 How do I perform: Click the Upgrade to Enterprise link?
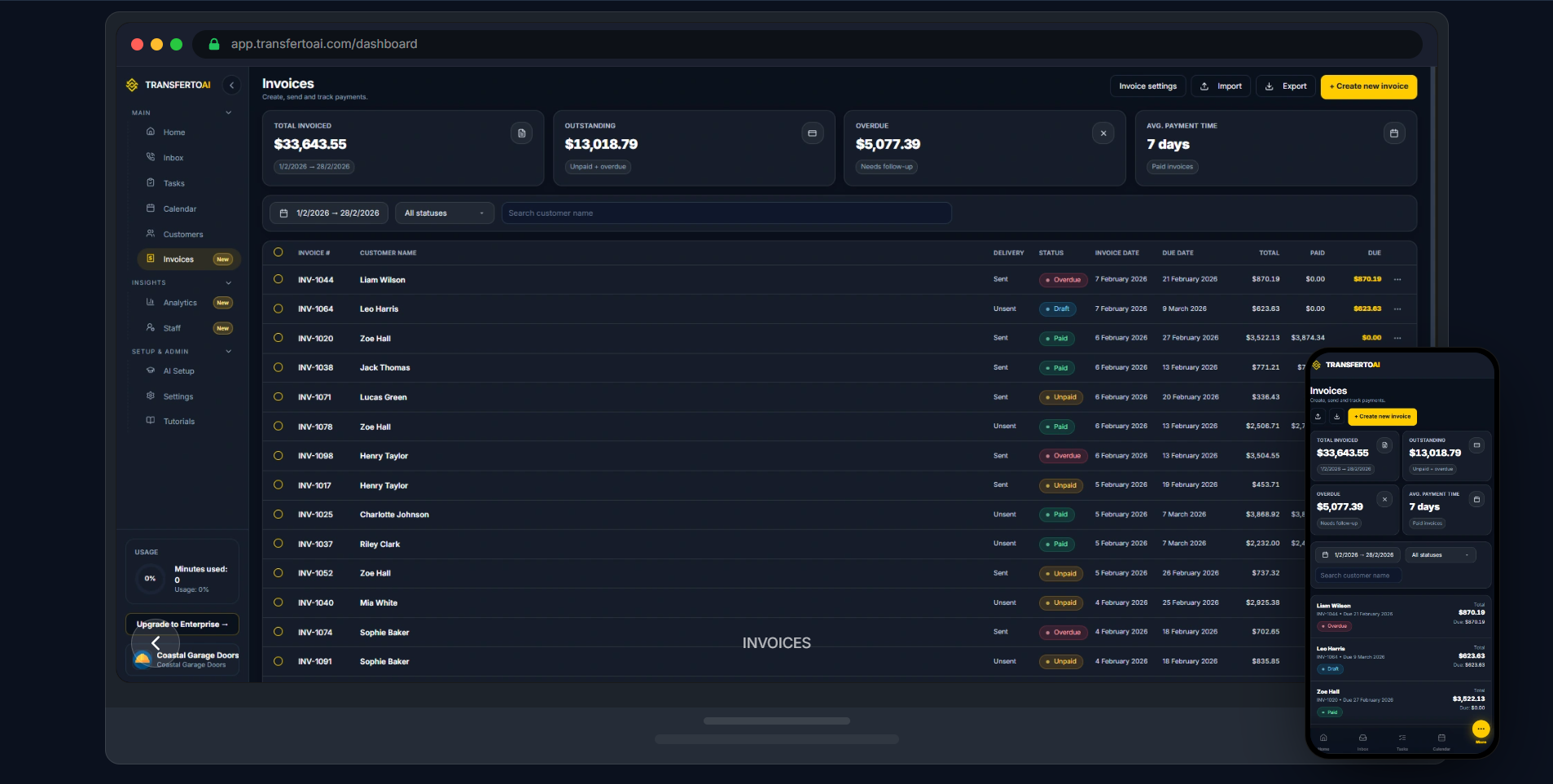click(x=182, y=624)
